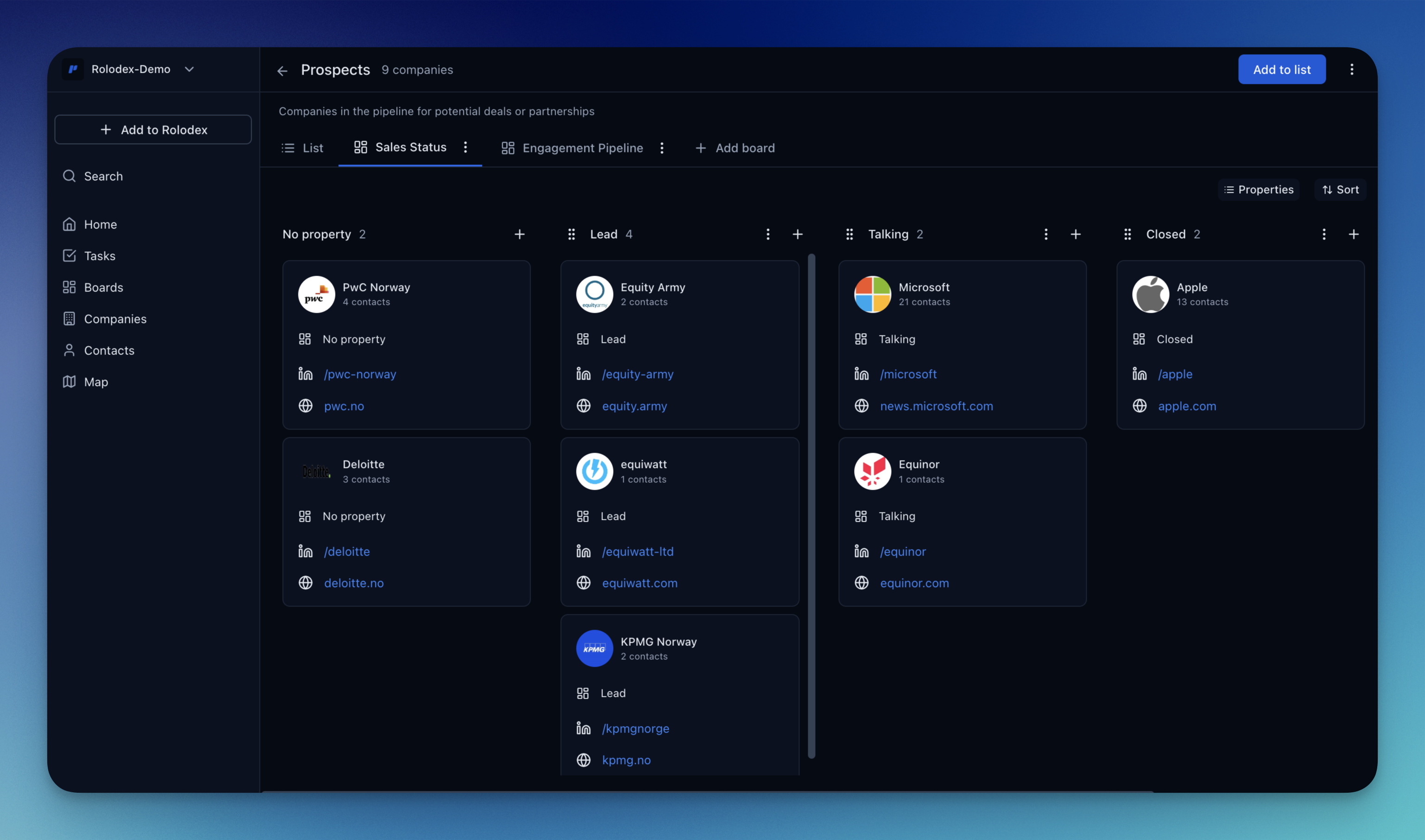The image size is (1425, 840).
Task: Click the Lead column vertical scrollbar
Action: coord(811,506)
